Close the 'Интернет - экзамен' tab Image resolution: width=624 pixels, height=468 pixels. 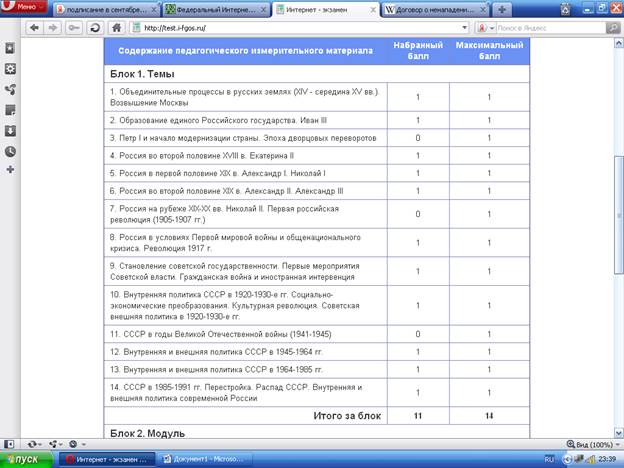373,10
